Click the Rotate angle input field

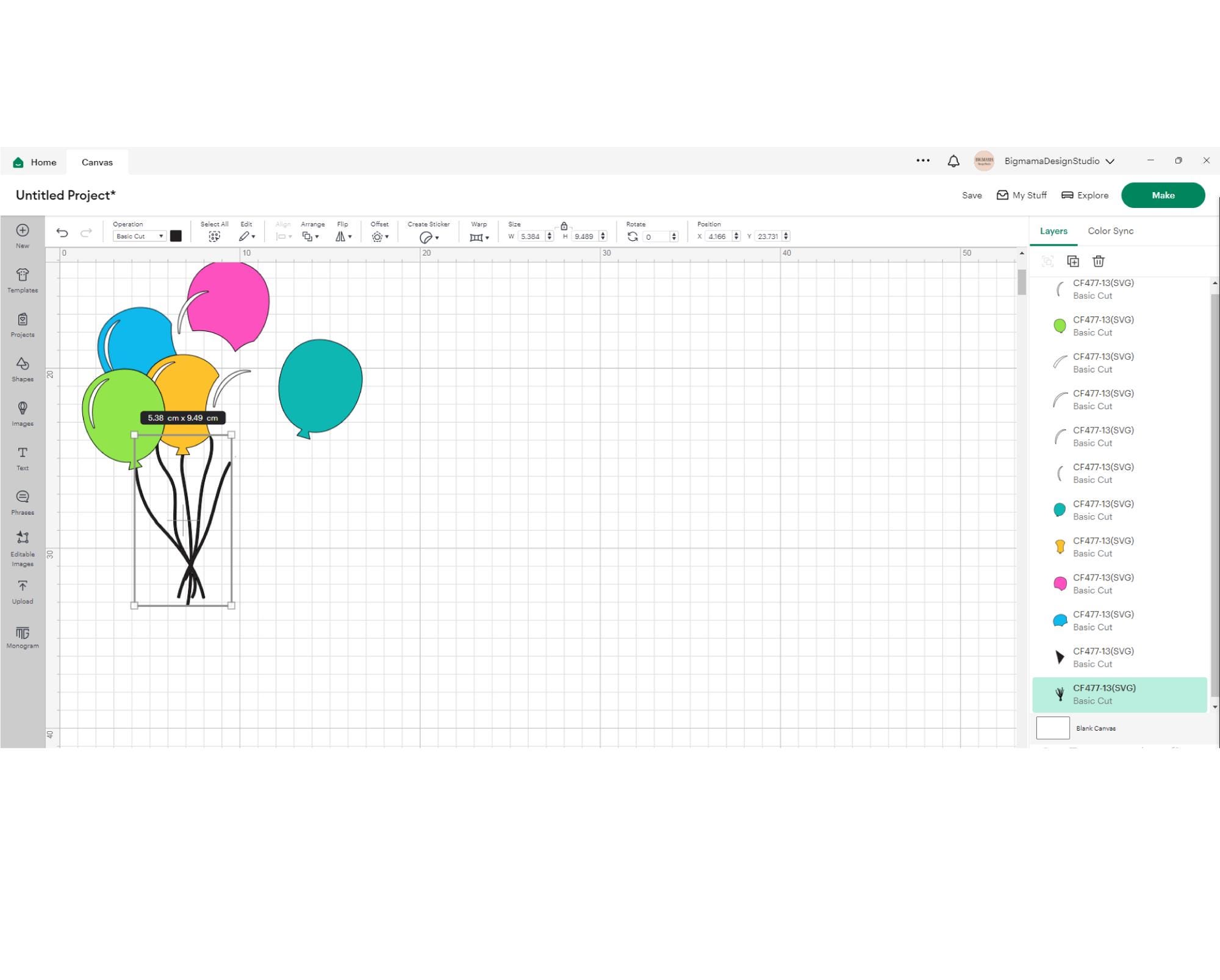tap(656, 237)
